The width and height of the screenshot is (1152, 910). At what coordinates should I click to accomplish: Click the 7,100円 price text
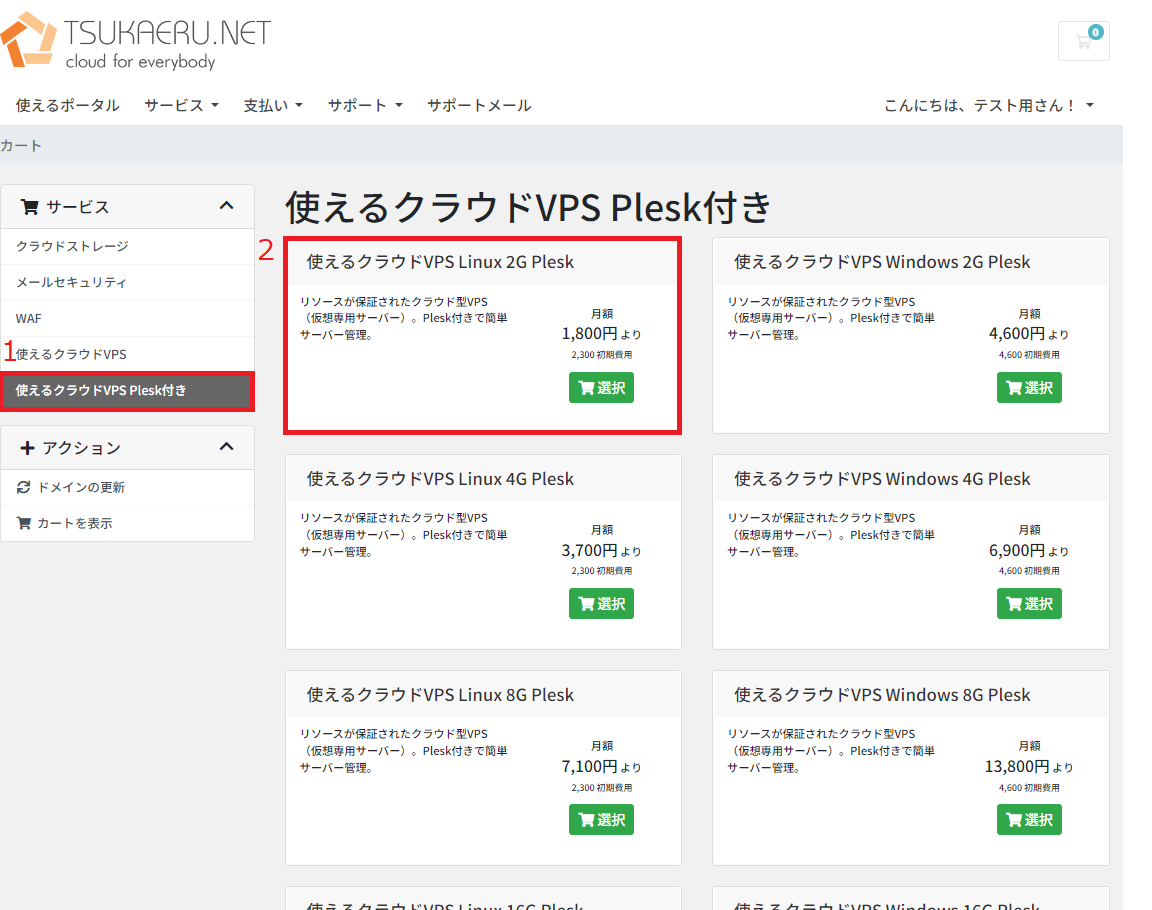589,767
